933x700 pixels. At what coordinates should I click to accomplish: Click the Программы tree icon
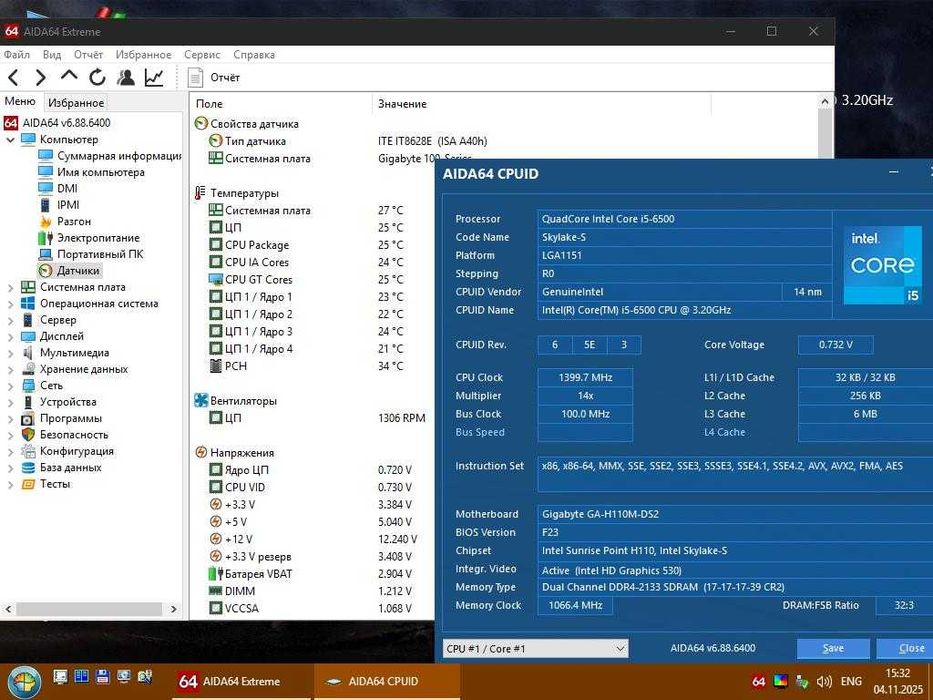tap(28, 418)
